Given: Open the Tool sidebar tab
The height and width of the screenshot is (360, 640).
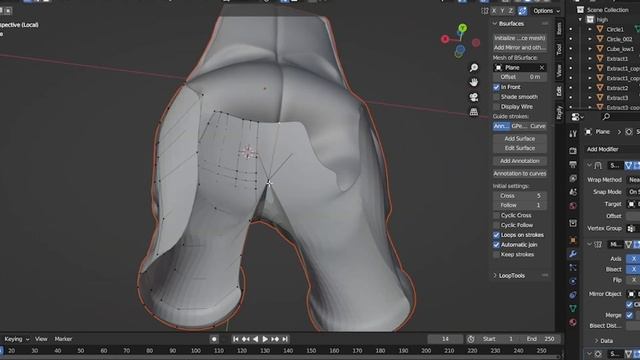Looking at the screenshot, I should click(x=559, y=49).
